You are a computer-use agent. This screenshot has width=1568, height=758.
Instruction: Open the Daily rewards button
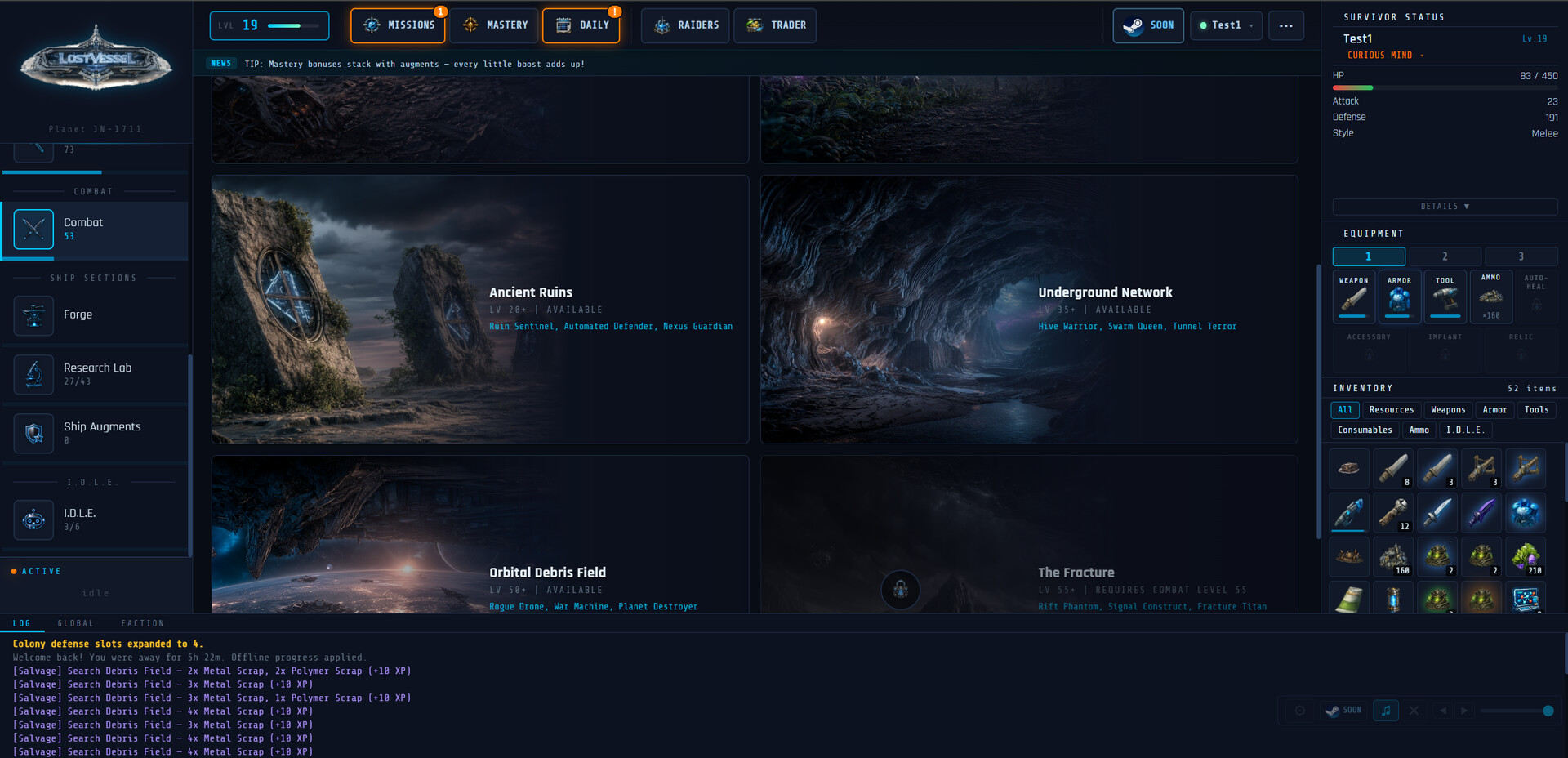(581, 25)
